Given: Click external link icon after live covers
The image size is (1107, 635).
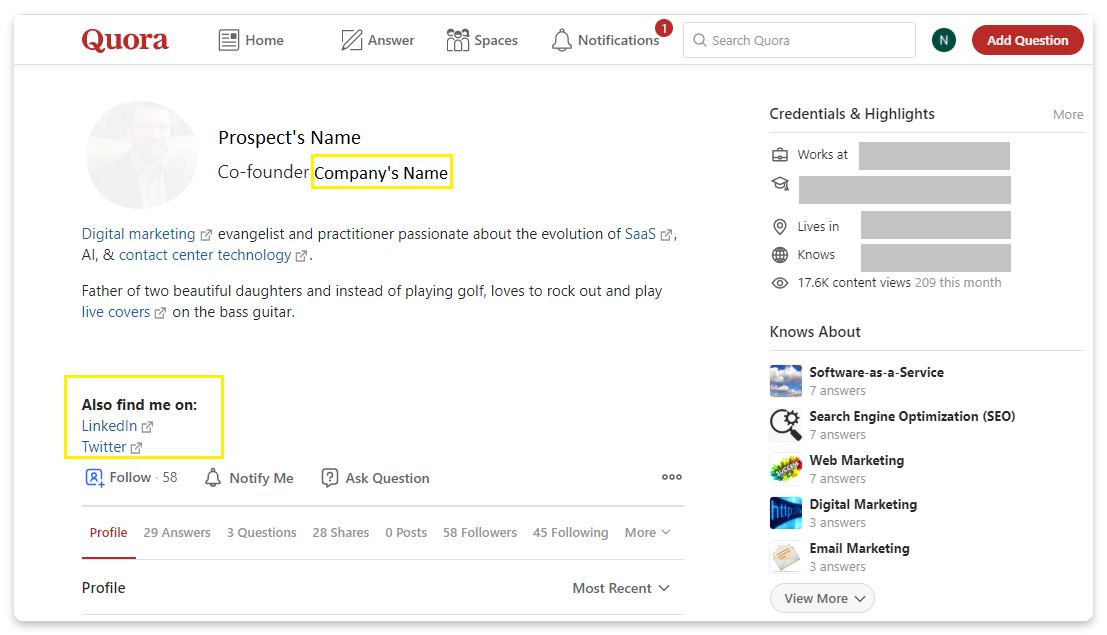Looking at the screenshot, I should (160, 313).
